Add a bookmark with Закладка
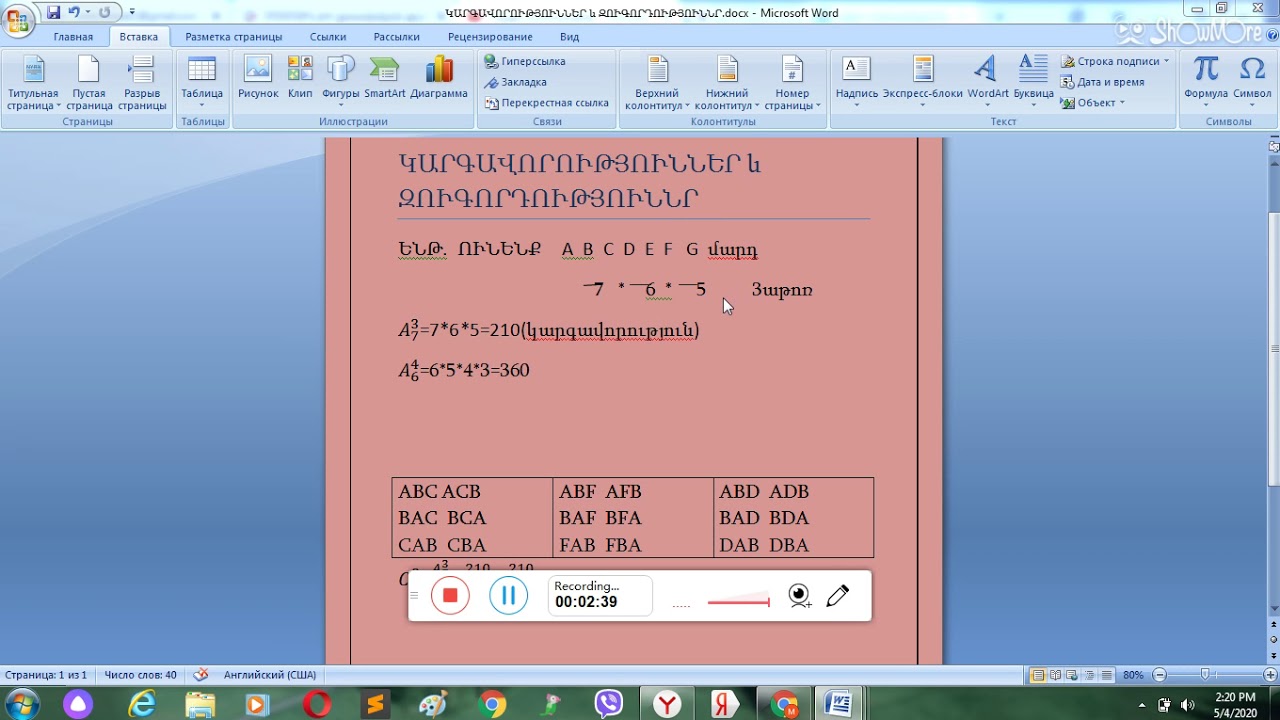This screenshot has width=1280, height=720. 516,82
